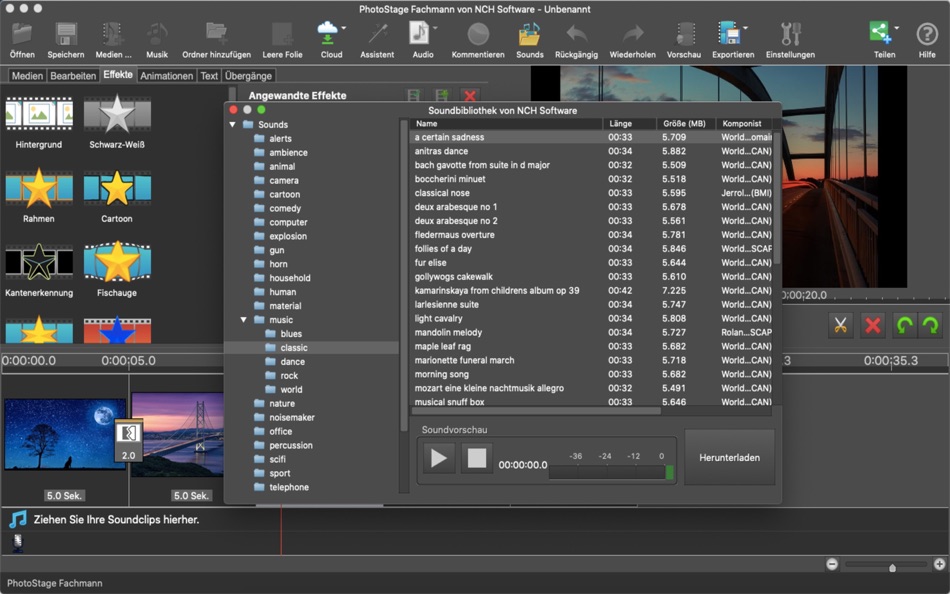Collapse the Sounds root folder
The image size is (950, 594).
[x=233, y=124]
